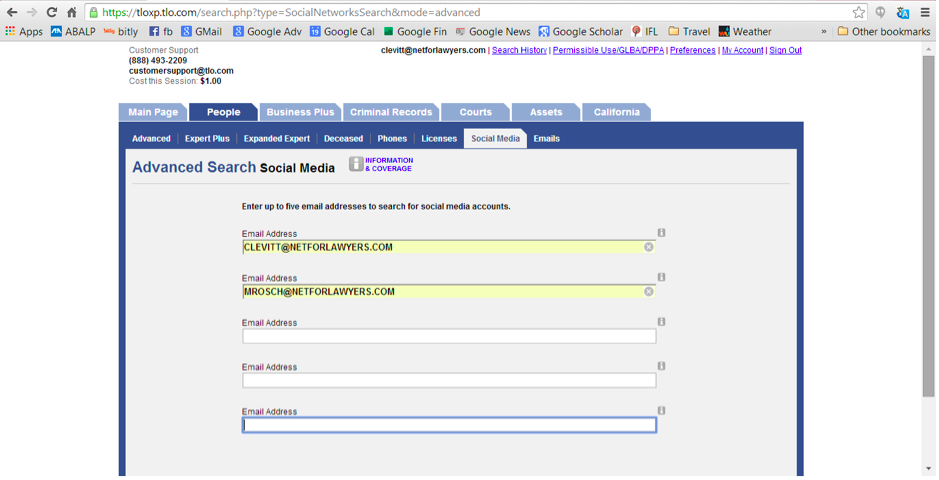Open the Courts tab

click(475, 112)
